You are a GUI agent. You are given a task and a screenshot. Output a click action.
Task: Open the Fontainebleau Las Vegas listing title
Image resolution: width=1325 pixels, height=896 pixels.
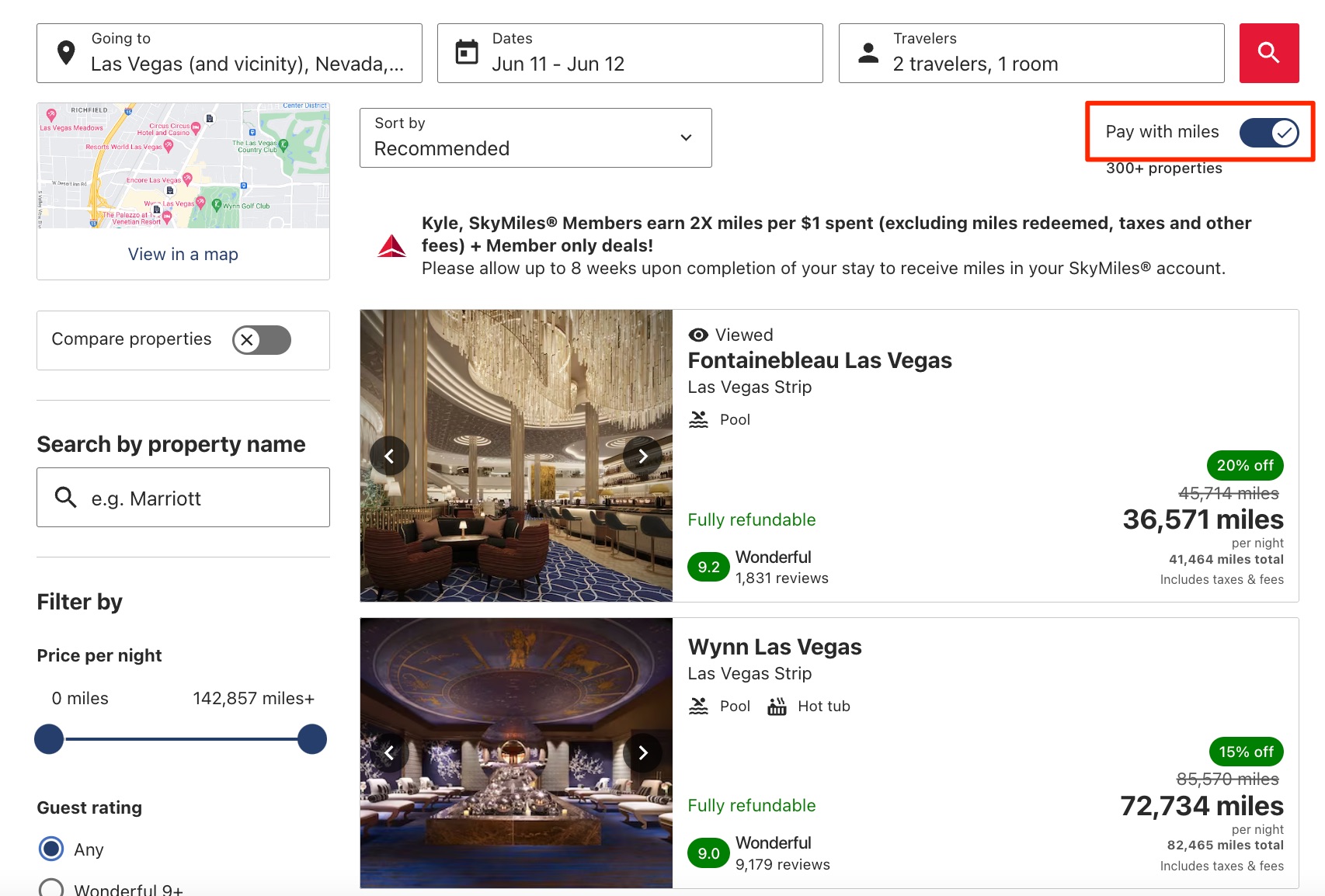(x=819, y=360)
